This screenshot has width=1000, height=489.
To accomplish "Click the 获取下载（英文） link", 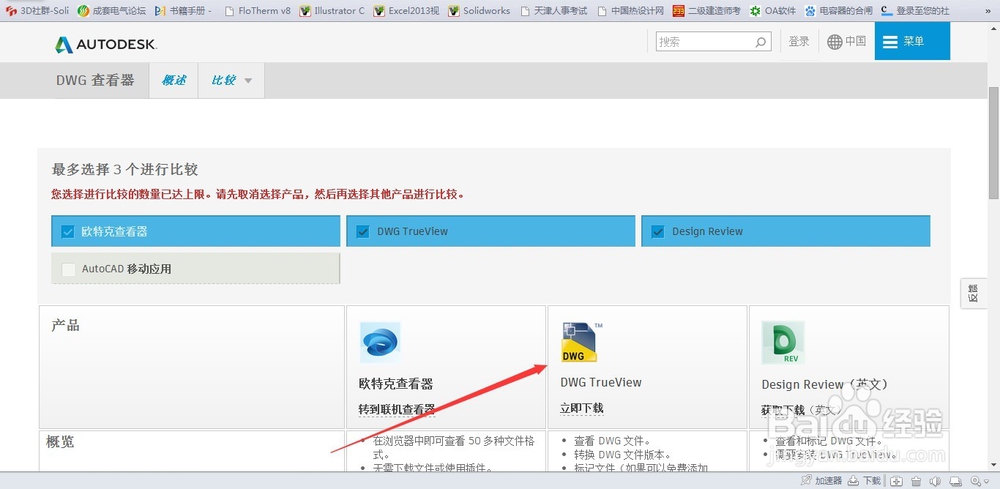I will 801,410.
